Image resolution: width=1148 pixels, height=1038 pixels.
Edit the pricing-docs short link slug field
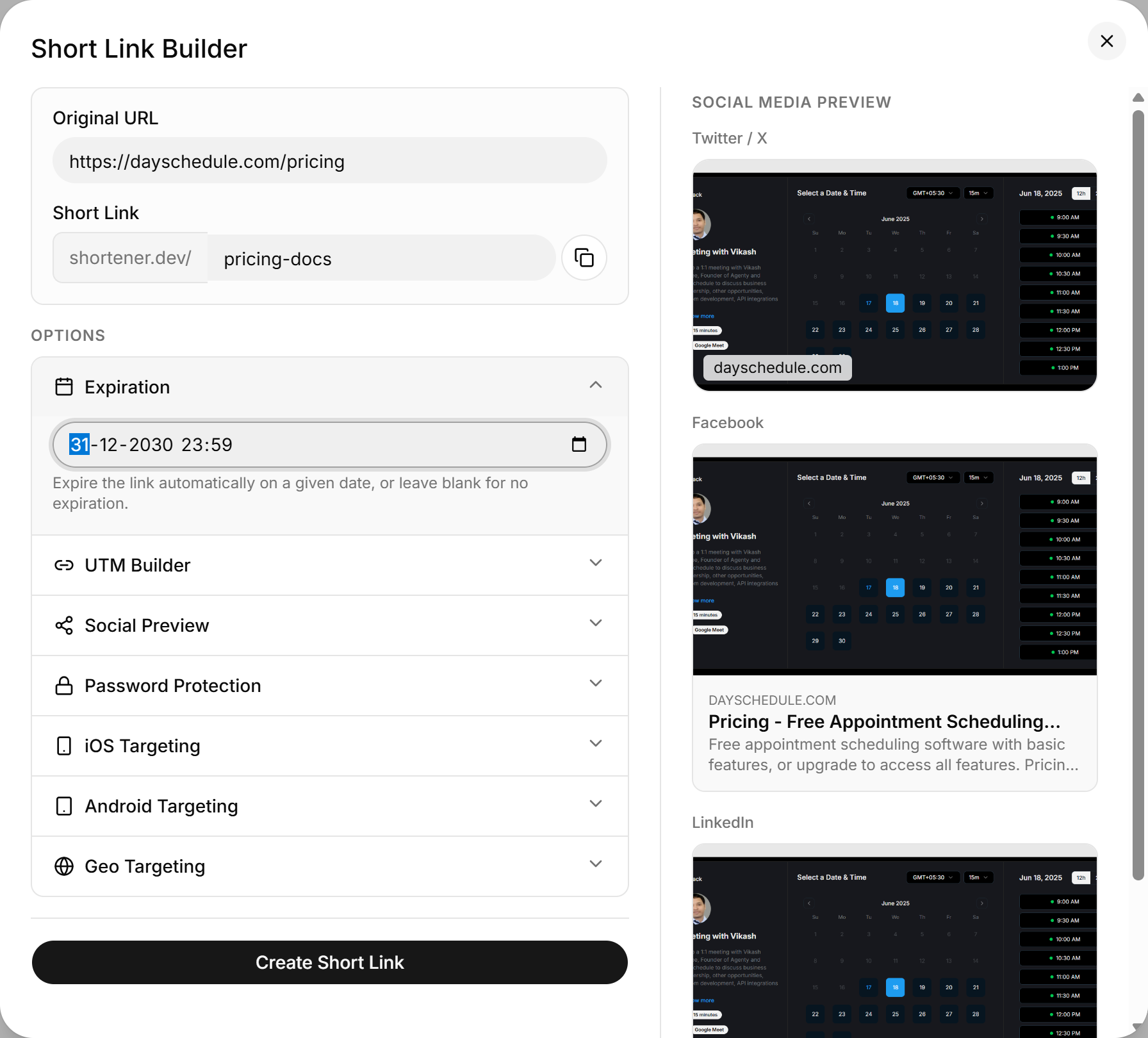(x=381, y=258)
